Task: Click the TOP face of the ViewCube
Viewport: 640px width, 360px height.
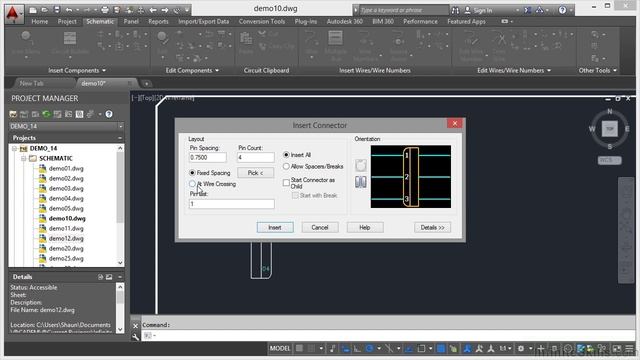Action: coord(609,129)
